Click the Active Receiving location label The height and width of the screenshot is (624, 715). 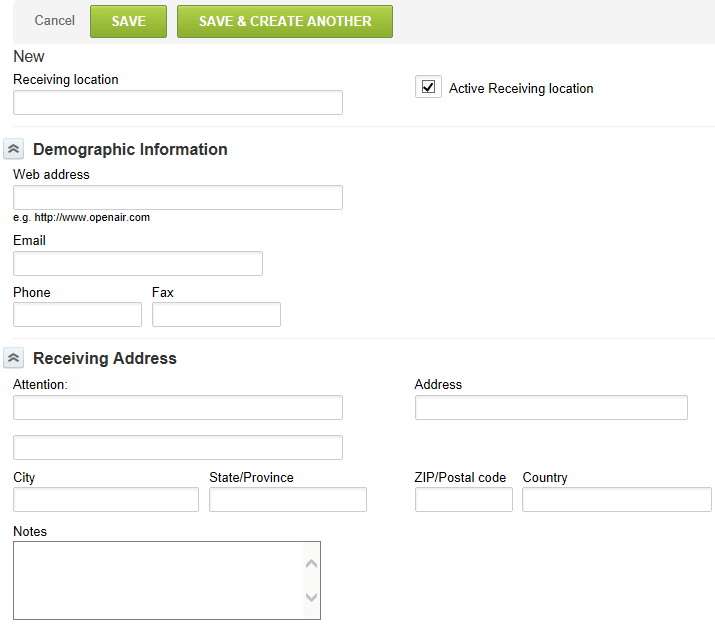tap(521, 88)
